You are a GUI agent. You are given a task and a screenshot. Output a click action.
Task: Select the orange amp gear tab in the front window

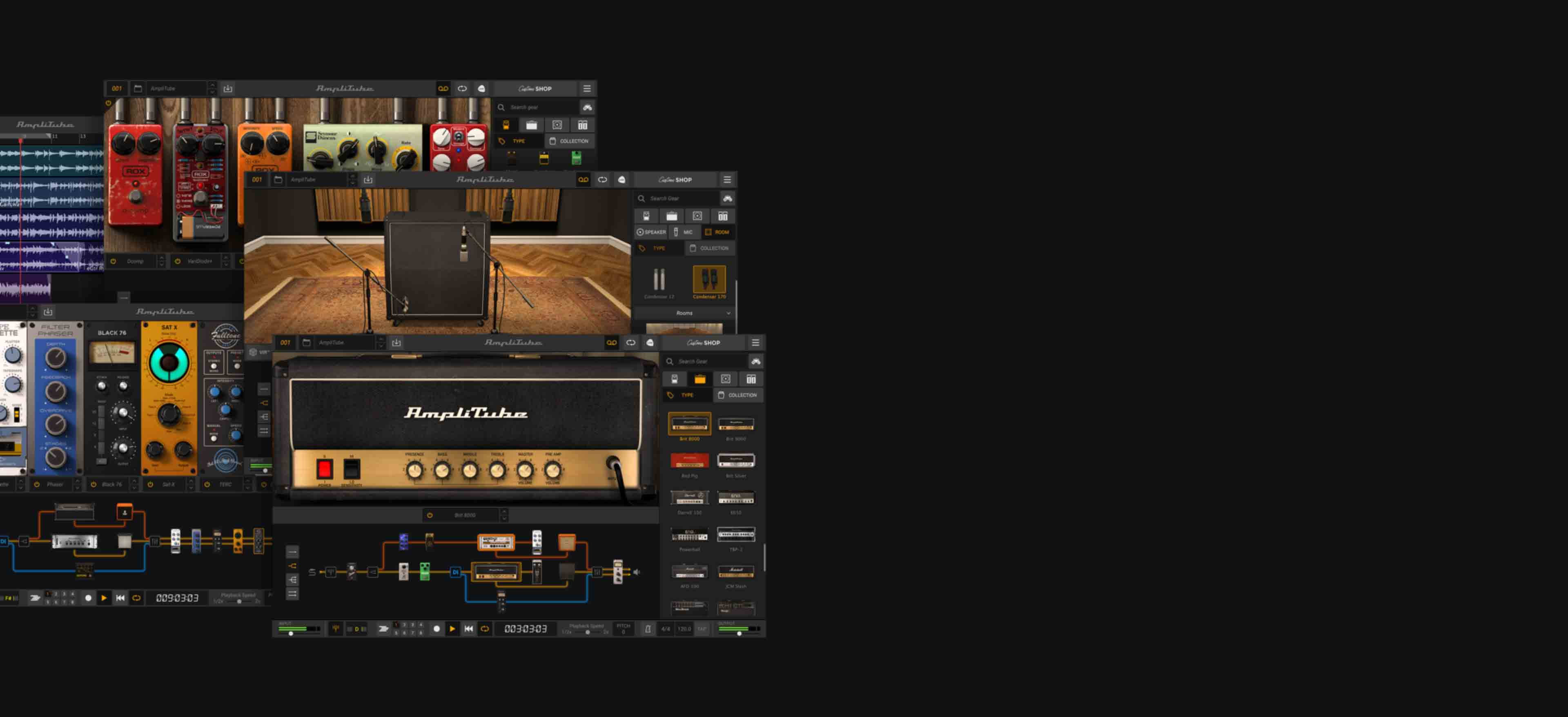click(700, 379)
